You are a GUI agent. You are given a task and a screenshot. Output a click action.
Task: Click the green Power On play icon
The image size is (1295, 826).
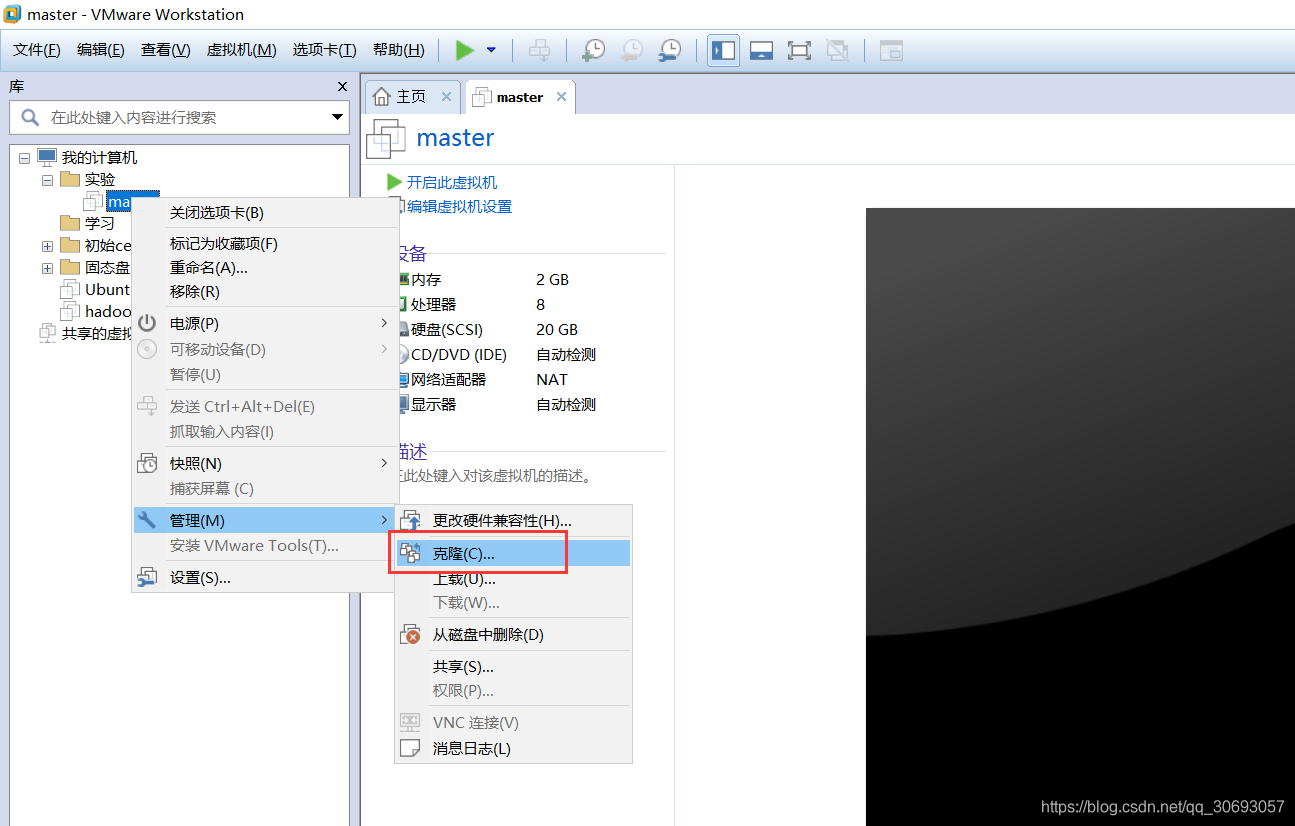click(464, 50)
